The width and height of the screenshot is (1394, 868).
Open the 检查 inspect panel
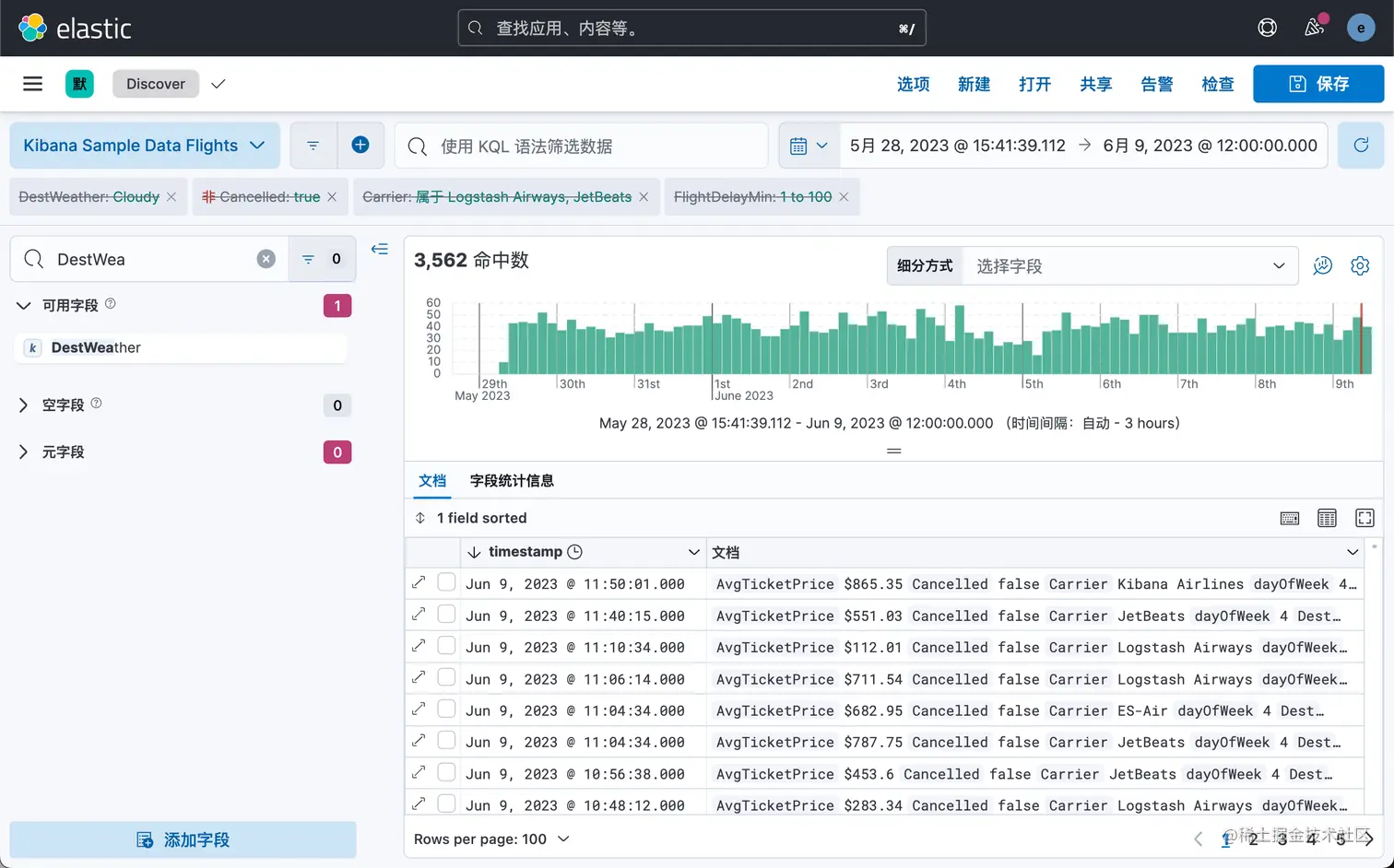coord(1217,84)
